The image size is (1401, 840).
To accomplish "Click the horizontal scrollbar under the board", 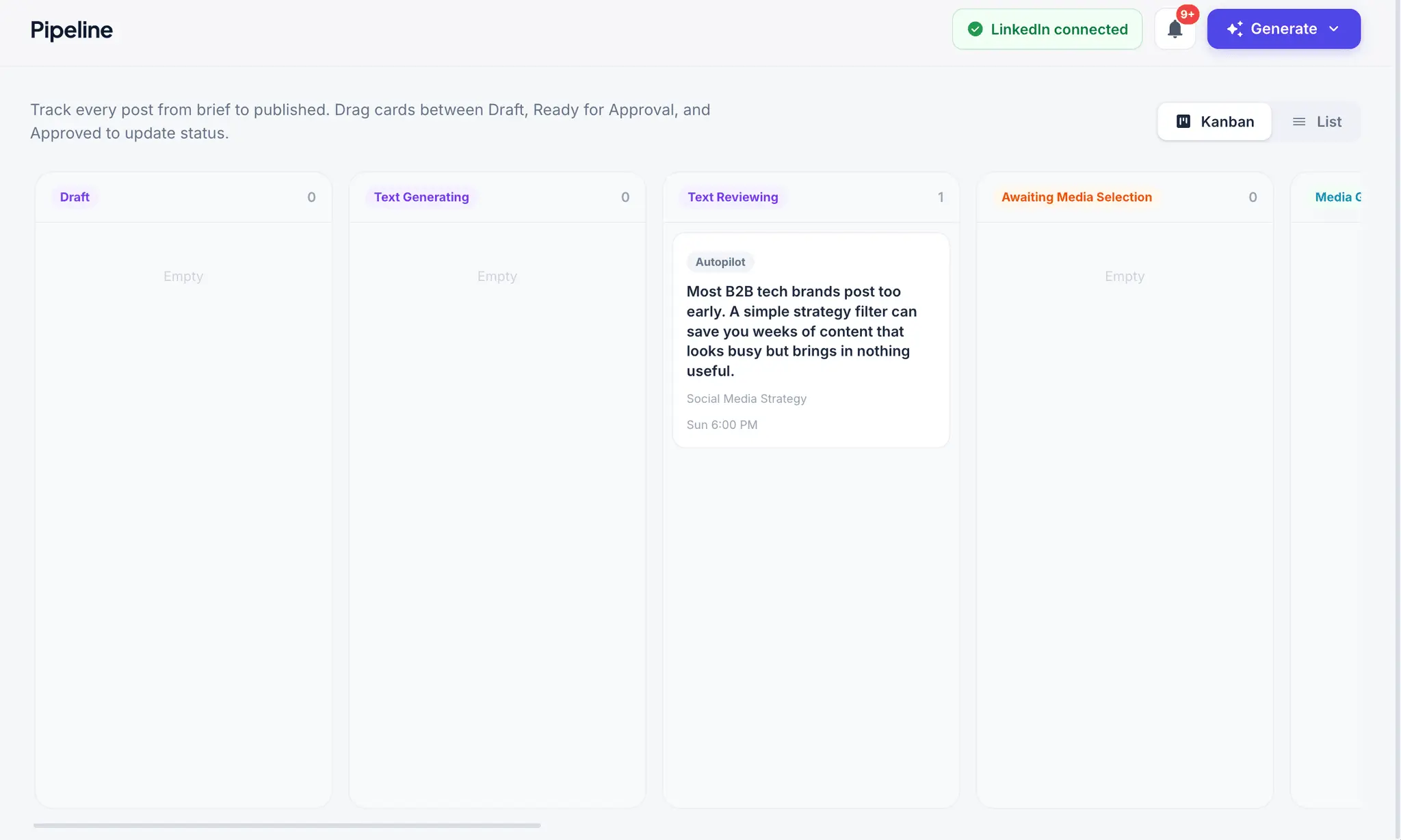I will (x=287, y=825).
